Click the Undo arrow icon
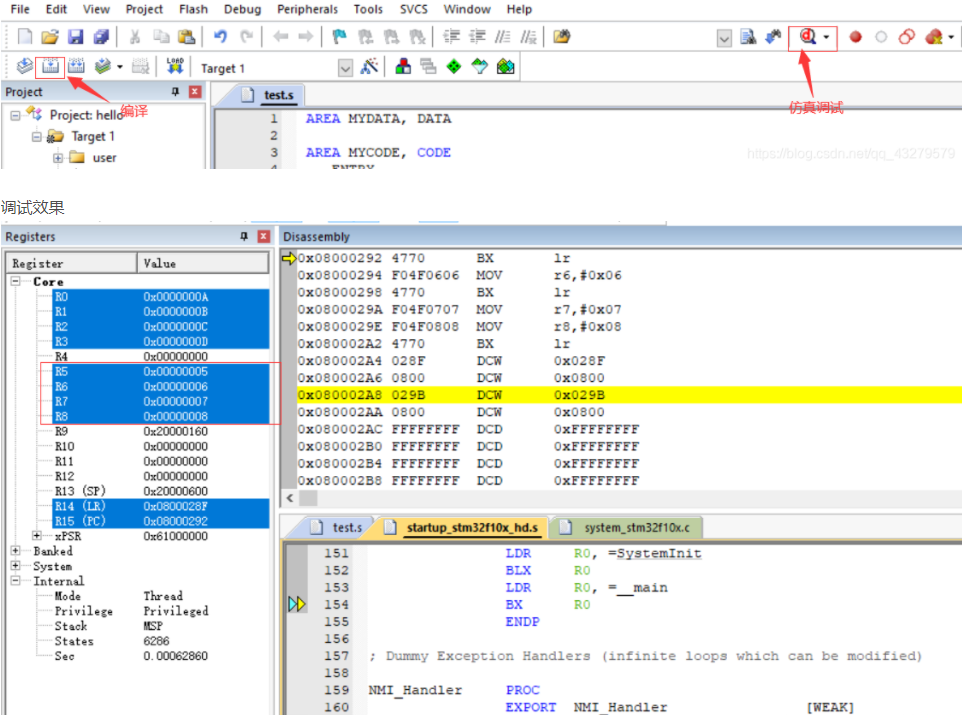962x715 pixels. (x=220, y=37)
